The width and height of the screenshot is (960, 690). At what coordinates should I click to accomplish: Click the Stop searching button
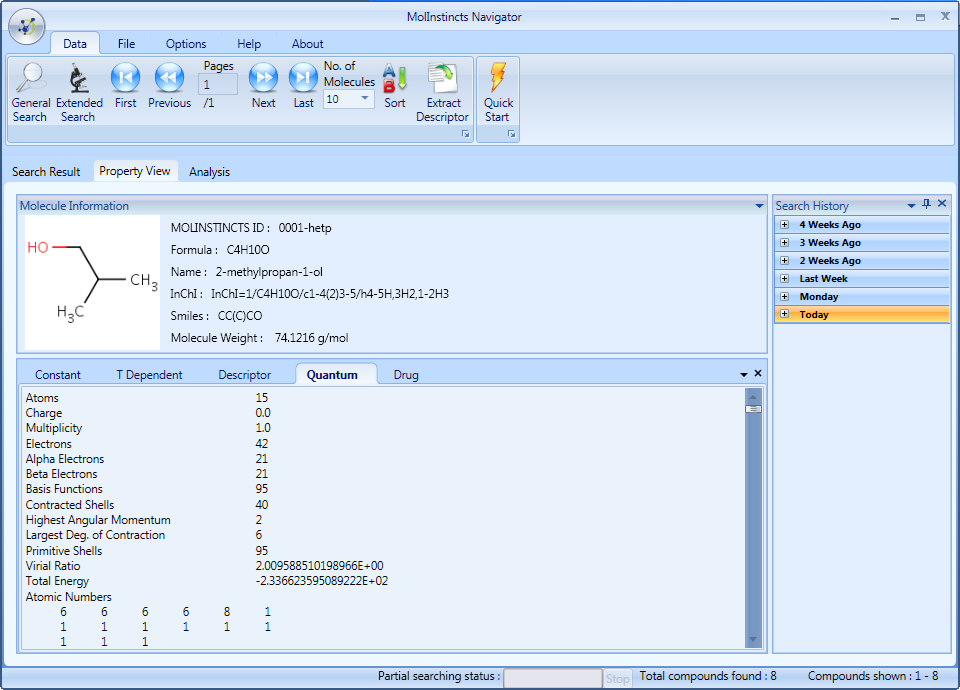coord(617,678)
